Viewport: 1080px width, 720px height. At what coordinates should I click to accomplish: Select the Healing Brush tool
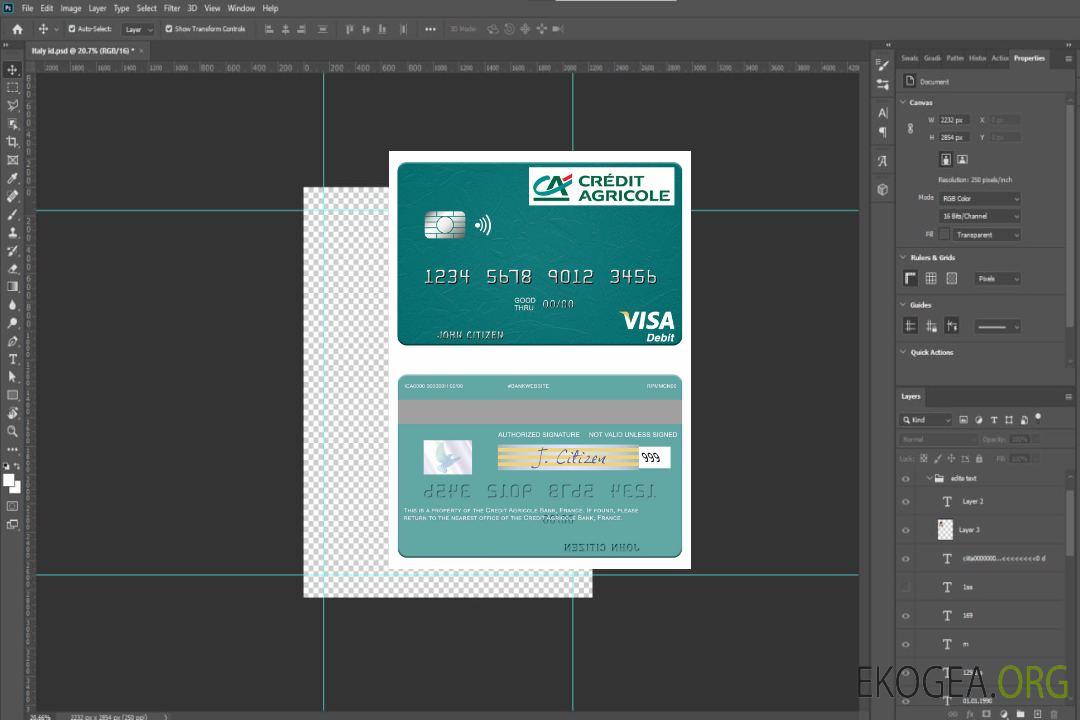pos(12,196)
